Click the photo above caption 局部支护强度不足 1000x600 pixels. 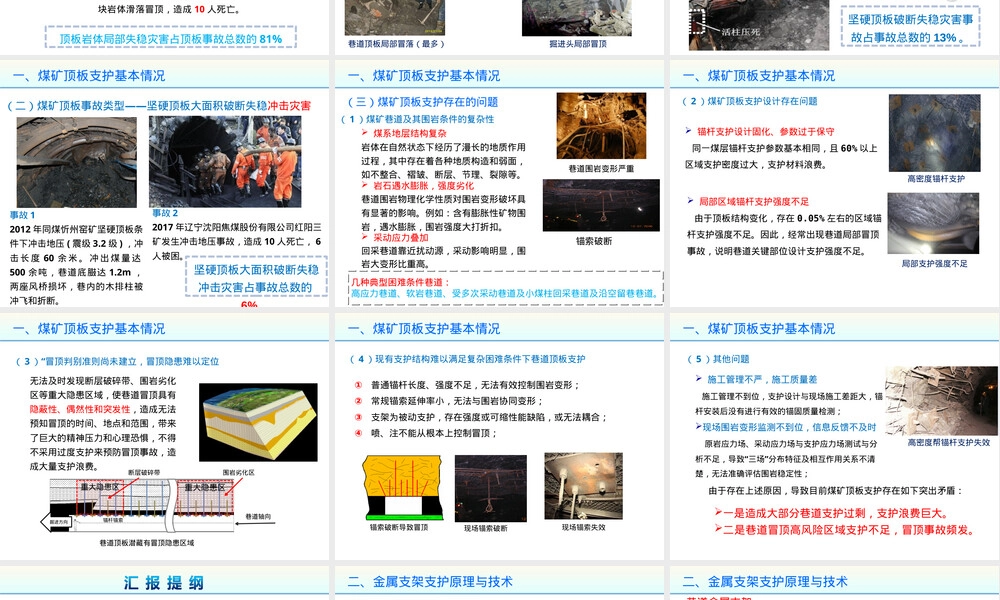point(933,223)
